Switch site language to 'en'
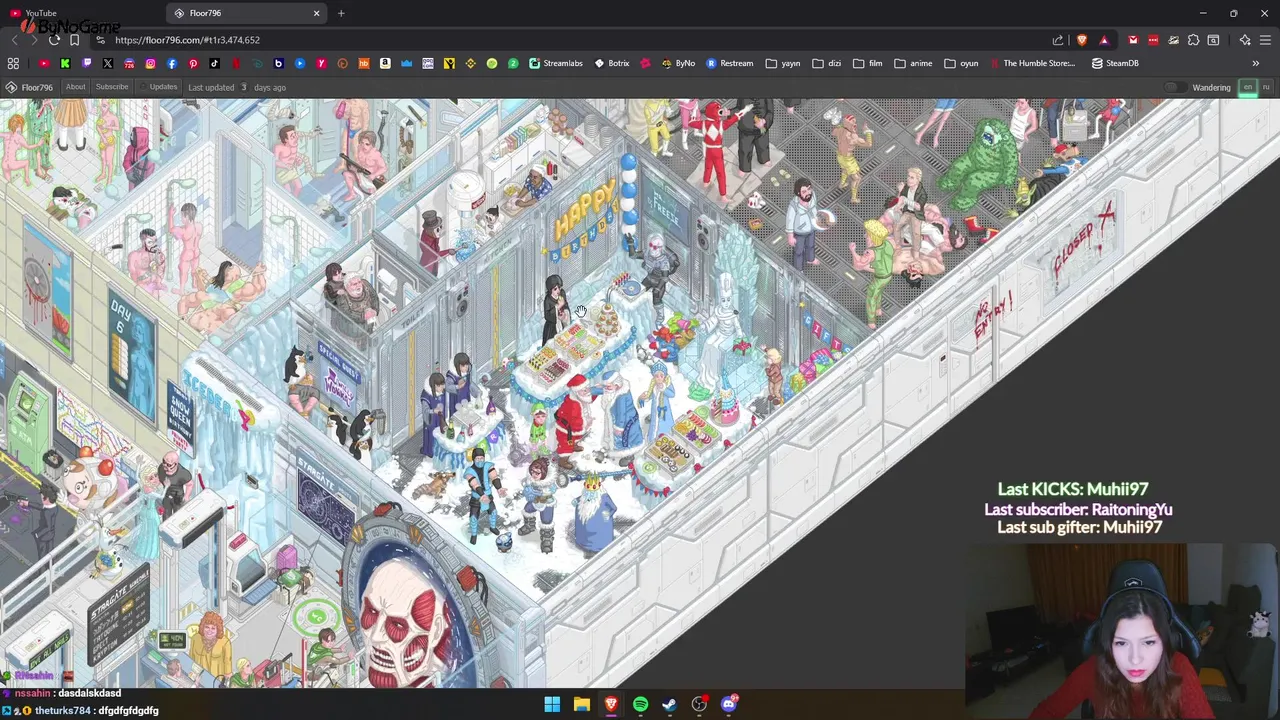Image resolution: width=1280 pixels, height=720 pixels. (x=1248, y=87)
